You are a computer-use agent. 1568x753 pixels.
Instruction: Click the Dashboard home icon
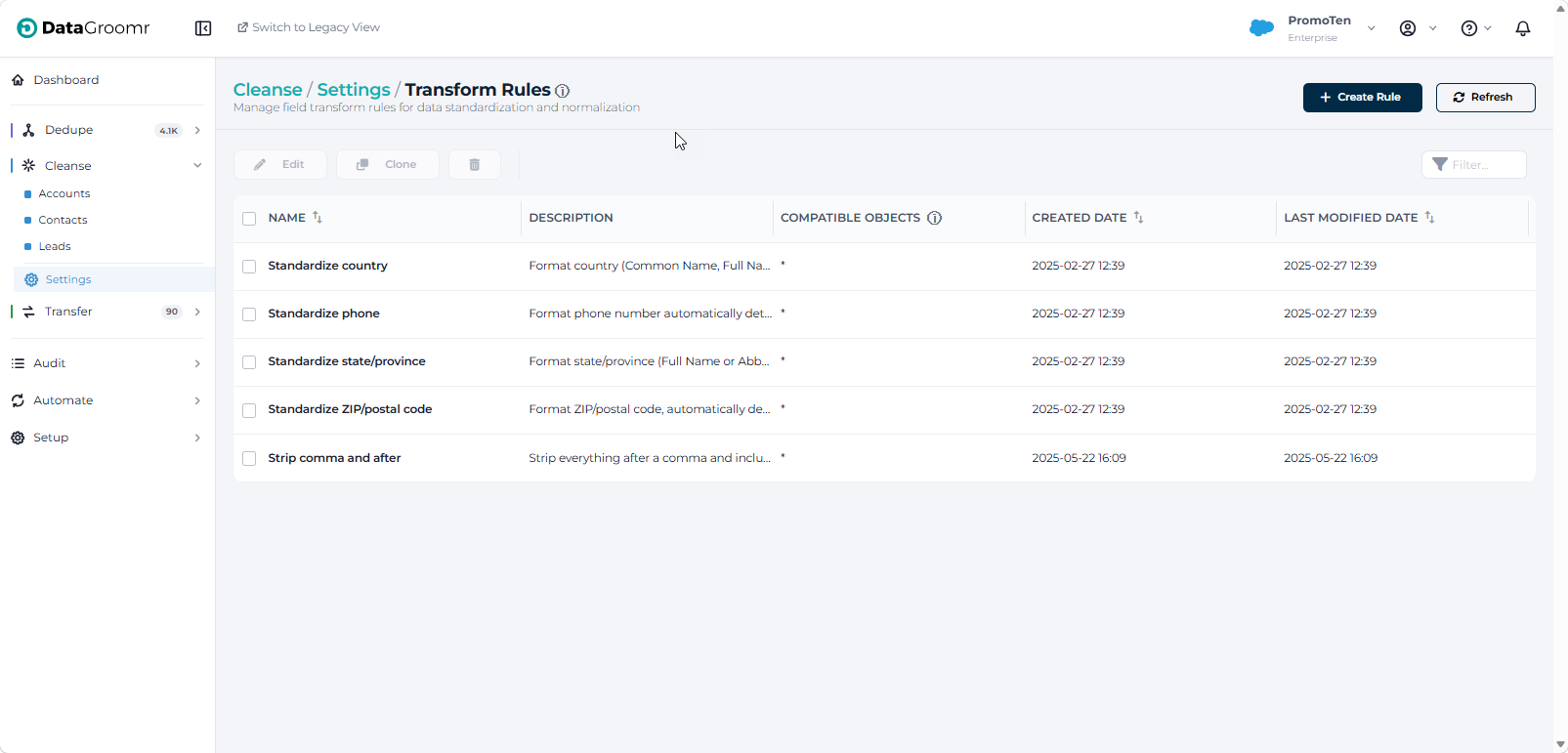click(18, 80)
